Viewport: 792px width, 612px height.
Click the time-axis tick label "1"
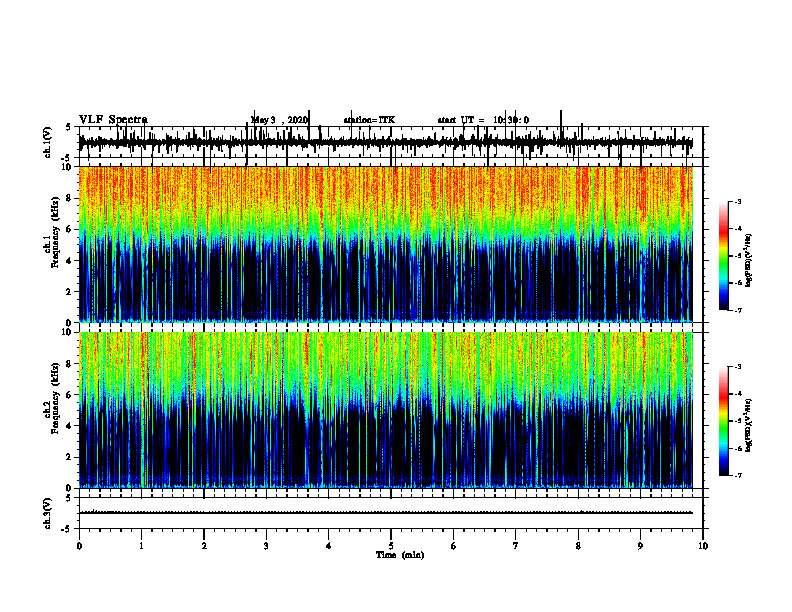tap(141, 546)
